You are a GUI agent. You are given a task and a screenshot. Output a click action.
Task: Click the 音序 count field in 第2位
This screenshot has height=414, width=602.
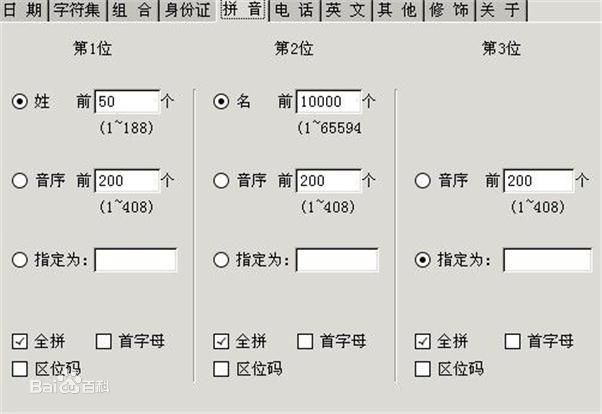click(x=329, y=181)
